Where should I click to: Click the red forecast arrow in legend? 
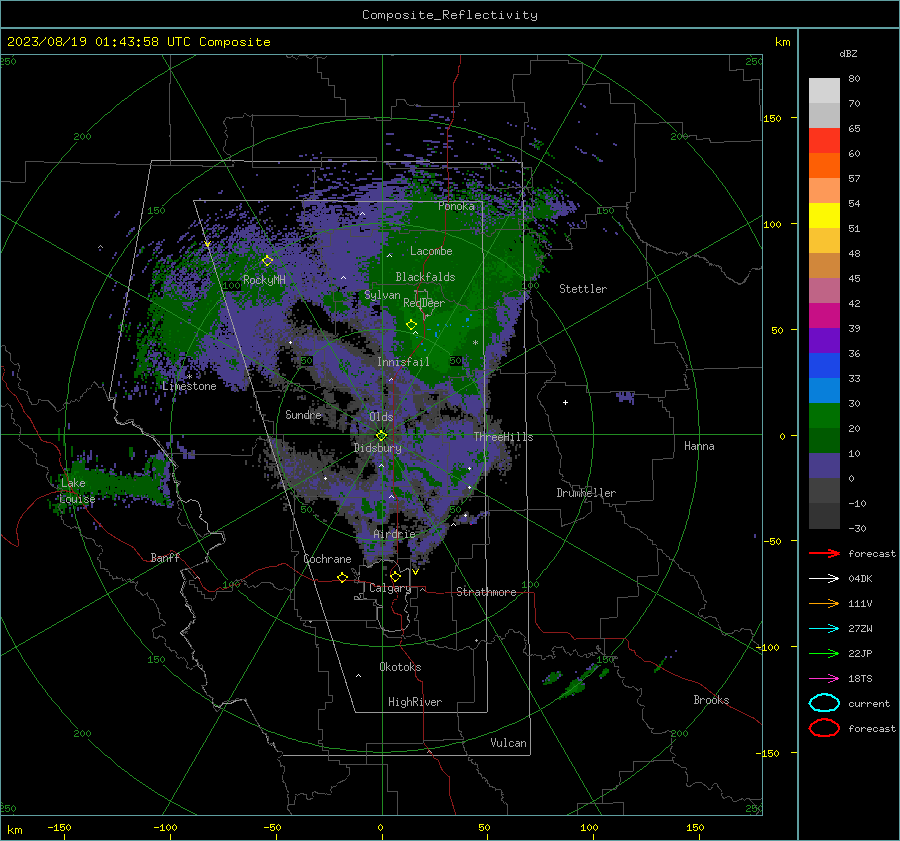point(824,553)
